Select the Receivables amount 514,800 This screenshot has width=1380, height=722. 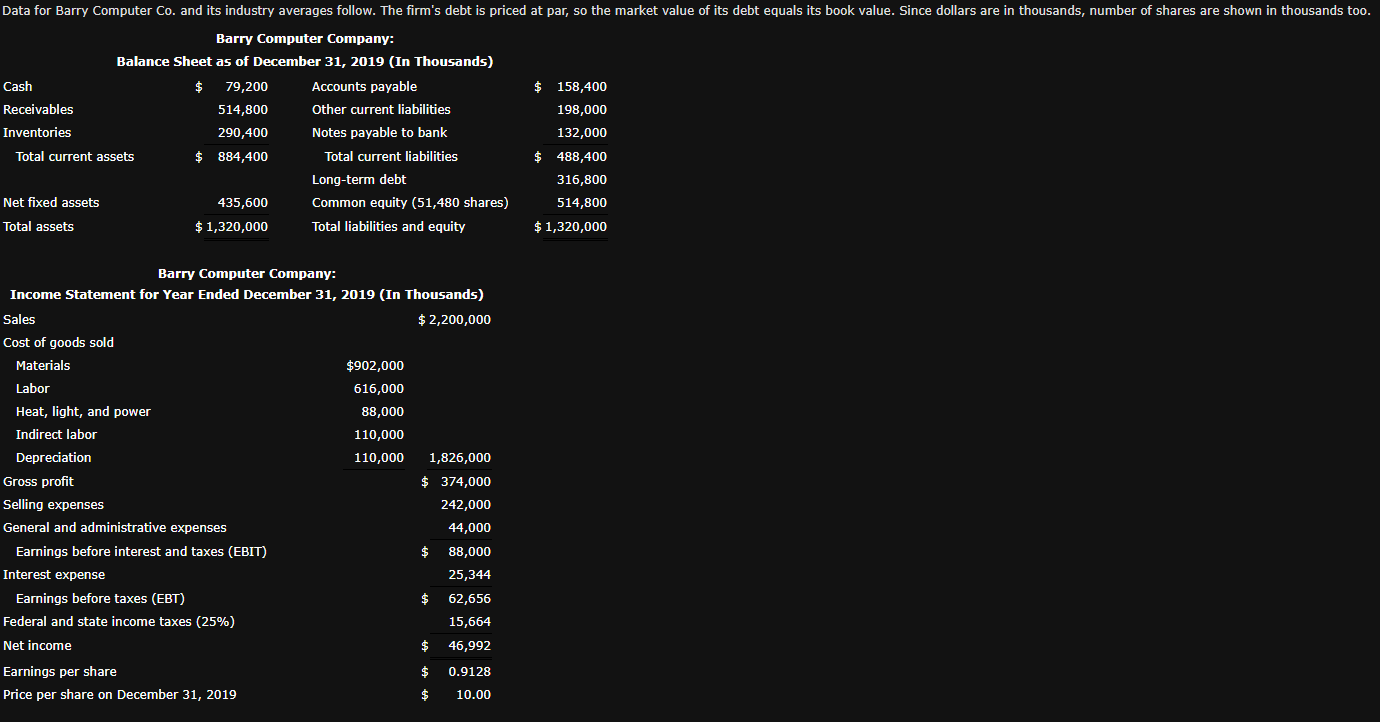[243, 110]
